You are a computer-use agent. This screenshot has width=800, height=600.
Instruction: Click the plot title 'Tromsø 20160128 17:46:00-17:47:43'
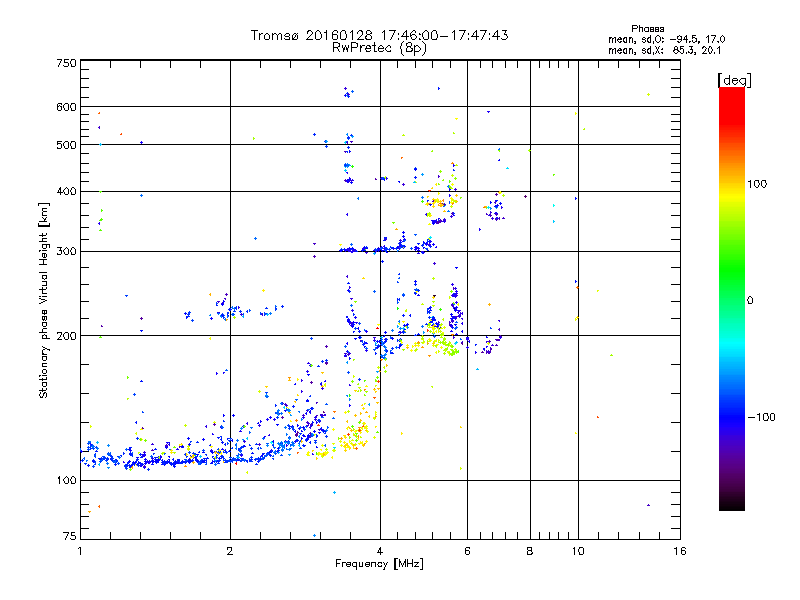[379, 35]
